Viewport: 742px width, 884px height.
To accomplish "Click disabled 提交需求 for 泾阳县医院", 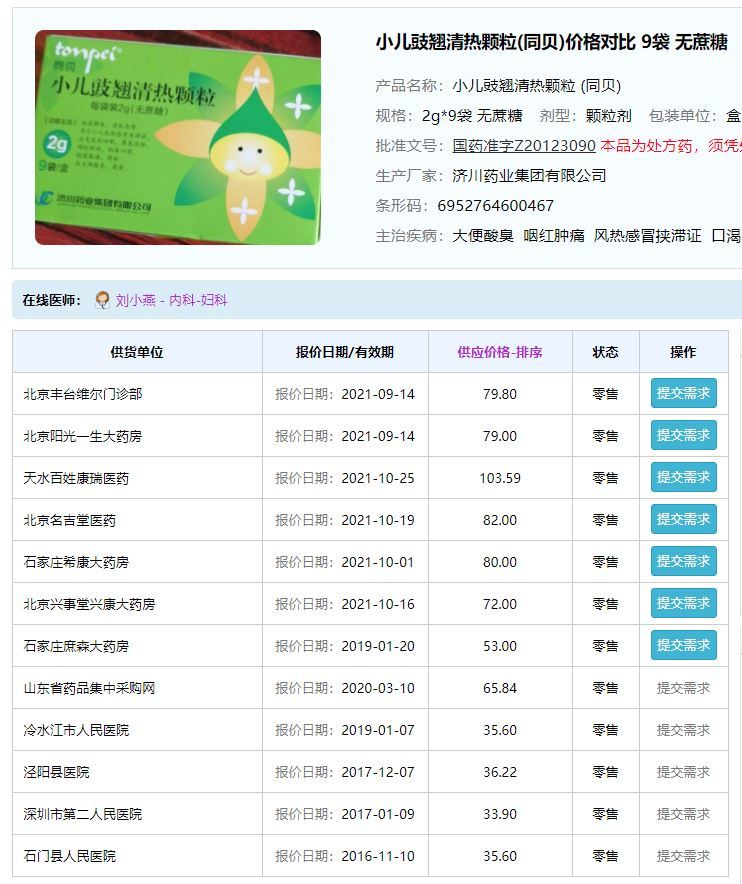I will [x=683, y=772].
